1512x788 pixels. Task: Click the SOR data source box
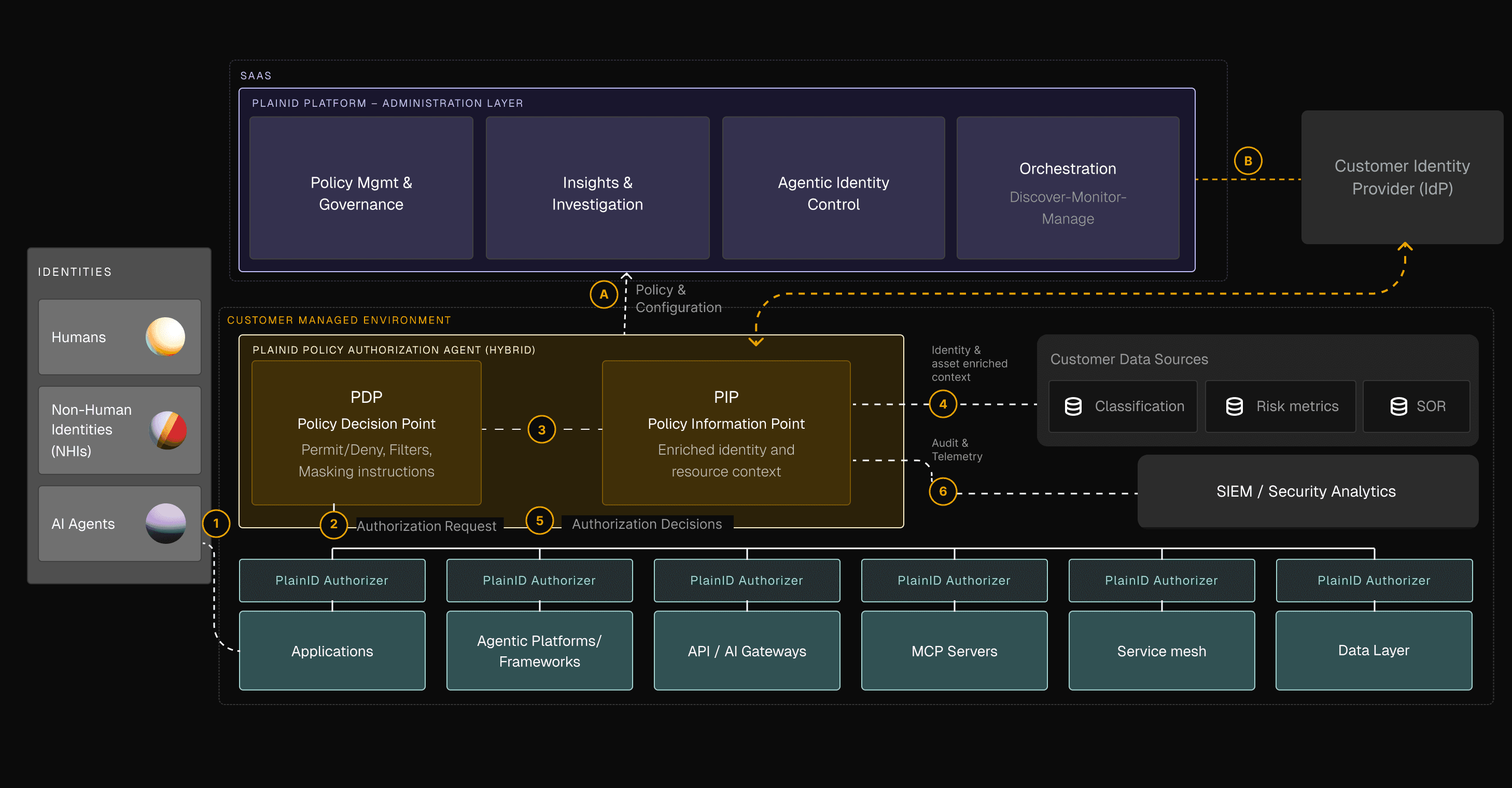1416,406
